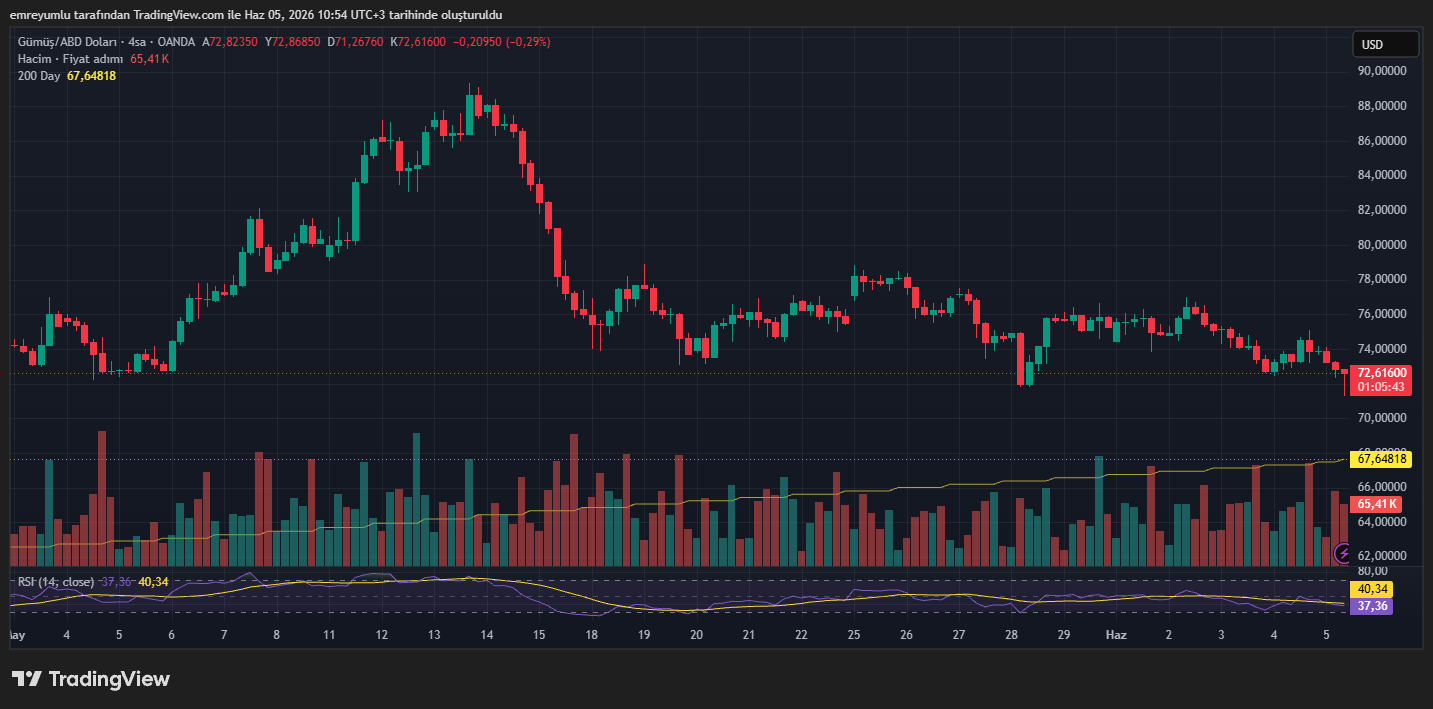The height and width of the screenshot is (709, 1433).
Task: Click the date 27 on time axis
Action: (959, 635)
